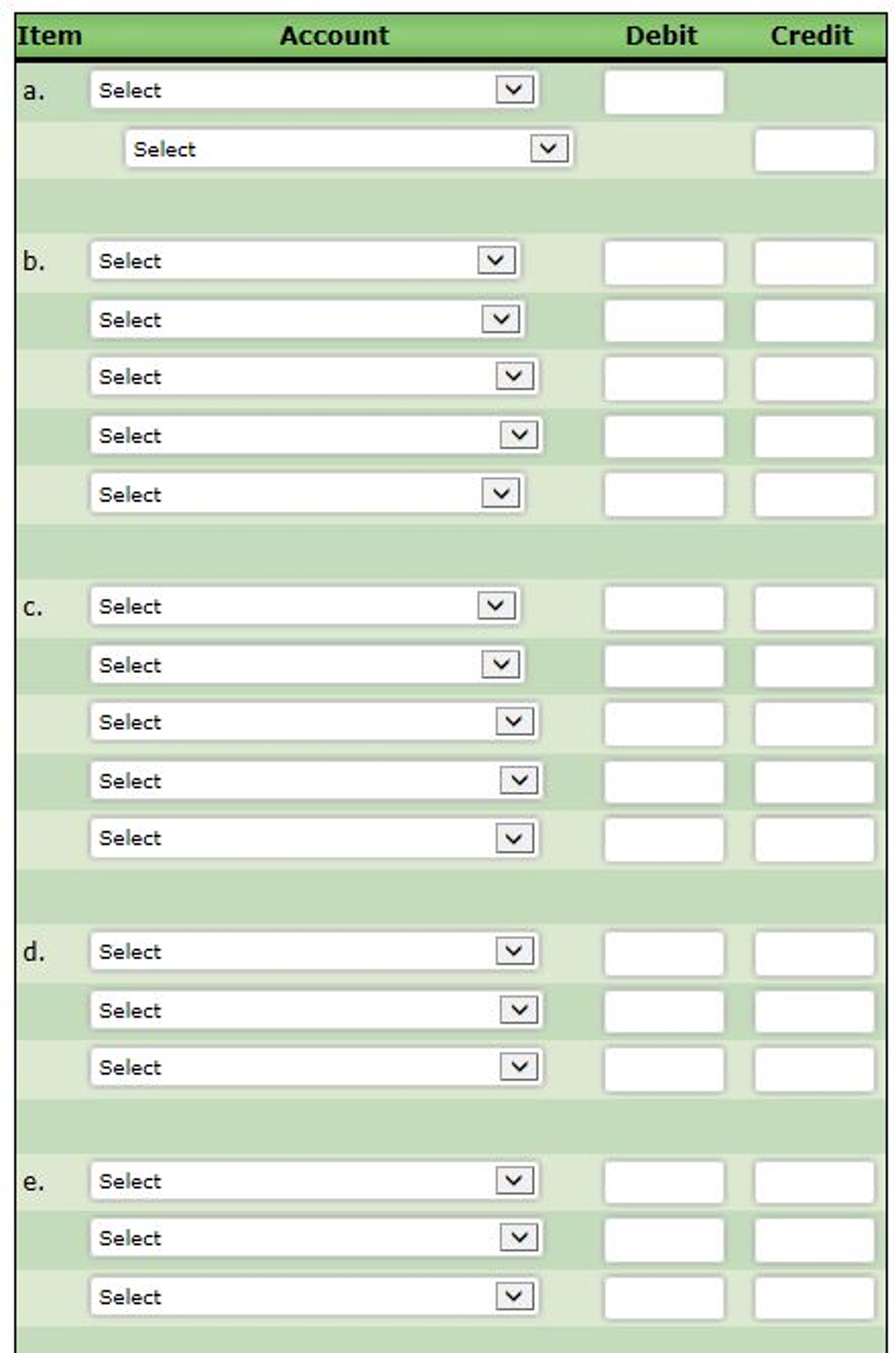This screenshot has width=896, height=1353.
Task: Click the debit field in item e's third row
Action: [x=663, y=1298]
